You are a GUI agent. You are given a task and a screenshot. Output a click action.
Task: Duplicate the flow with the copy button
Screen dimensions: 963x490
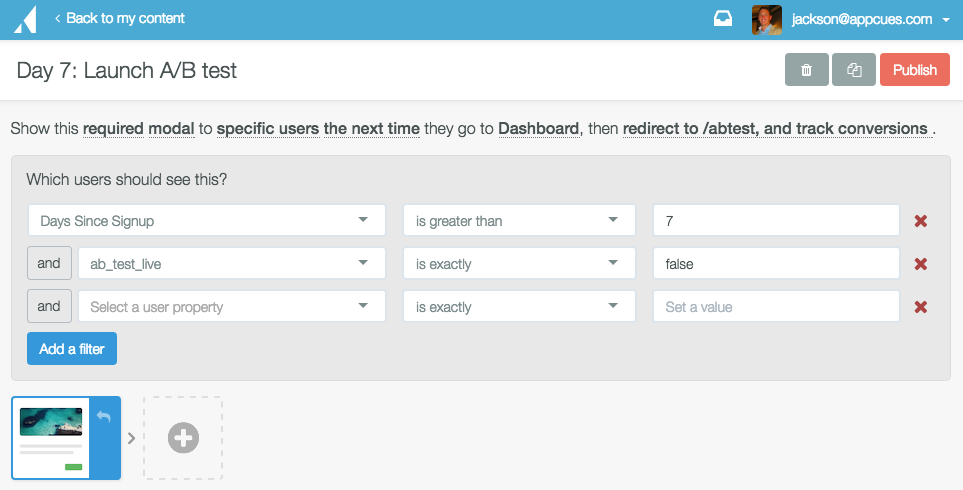coord(854,69)
